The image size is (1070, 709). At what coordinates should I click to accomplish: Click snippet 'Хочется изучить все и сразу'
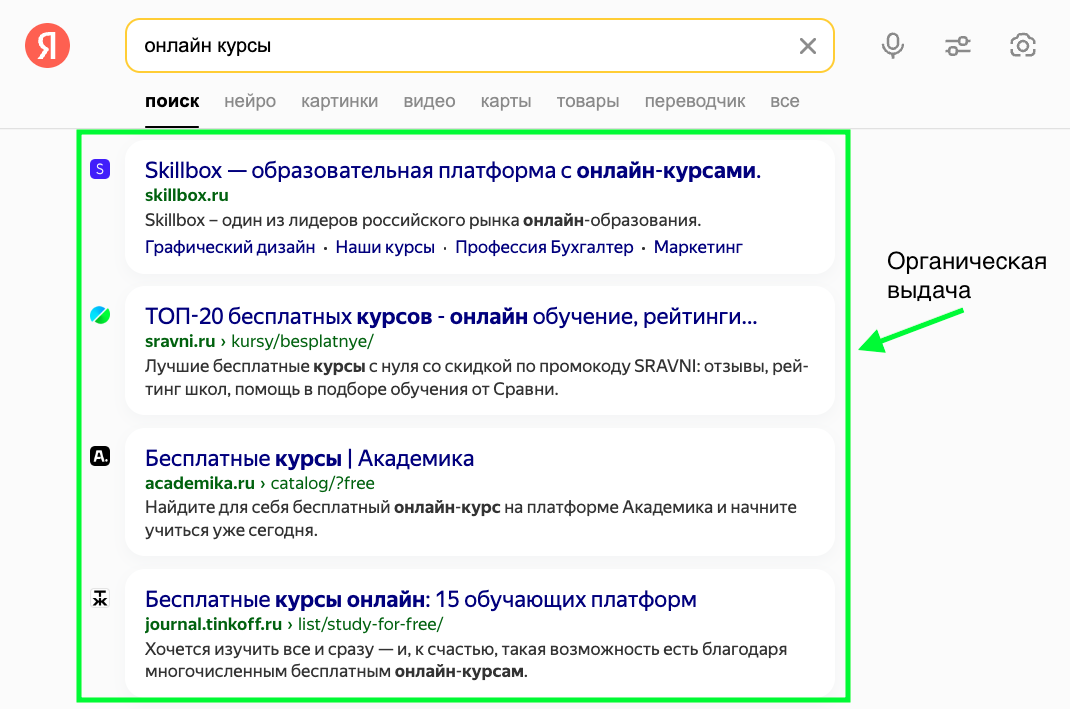(x=466, y=660)
